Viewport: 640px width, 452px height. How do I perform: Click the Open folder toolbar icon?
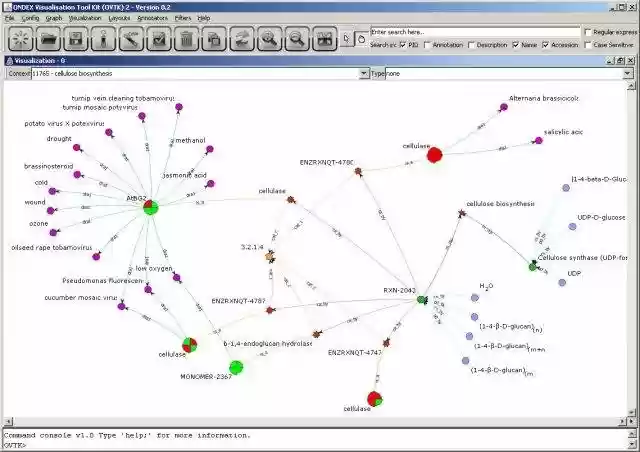[48, 39]
